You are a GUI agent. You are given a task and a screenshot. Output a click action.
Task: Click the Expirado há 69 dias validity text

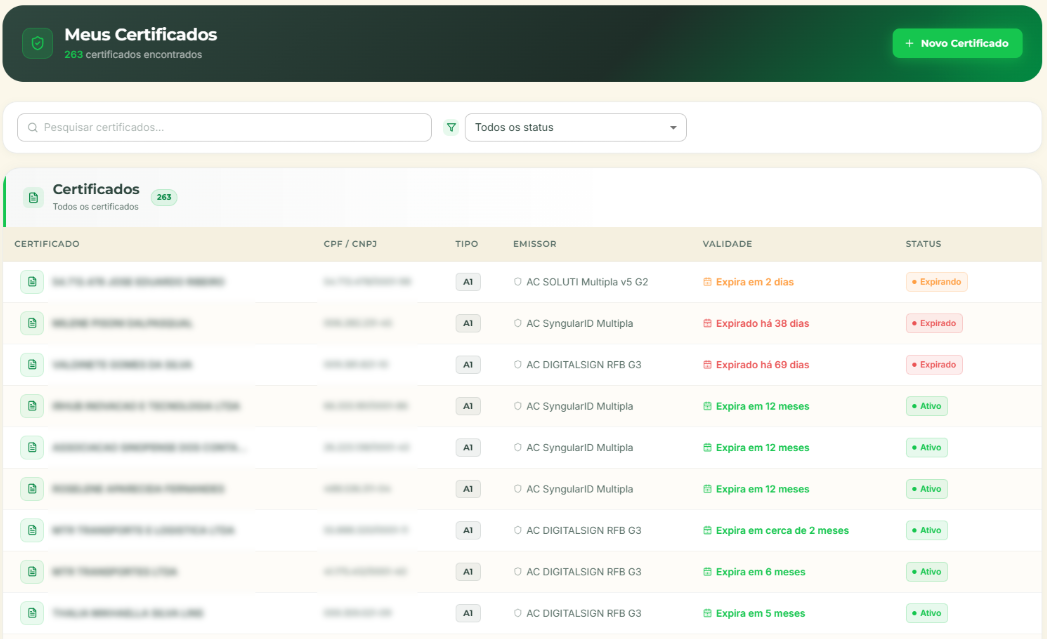(763, 365)
